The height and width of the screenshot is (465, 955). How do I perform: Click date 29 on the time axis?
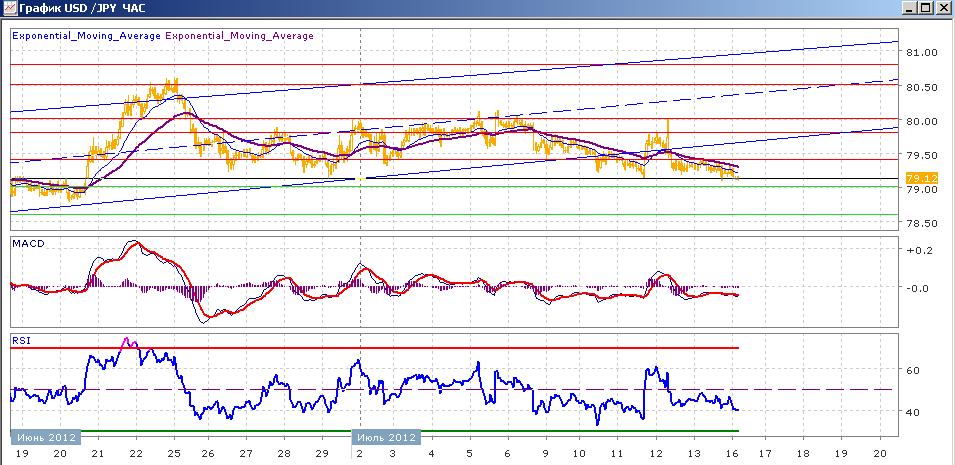coord(322,454)
